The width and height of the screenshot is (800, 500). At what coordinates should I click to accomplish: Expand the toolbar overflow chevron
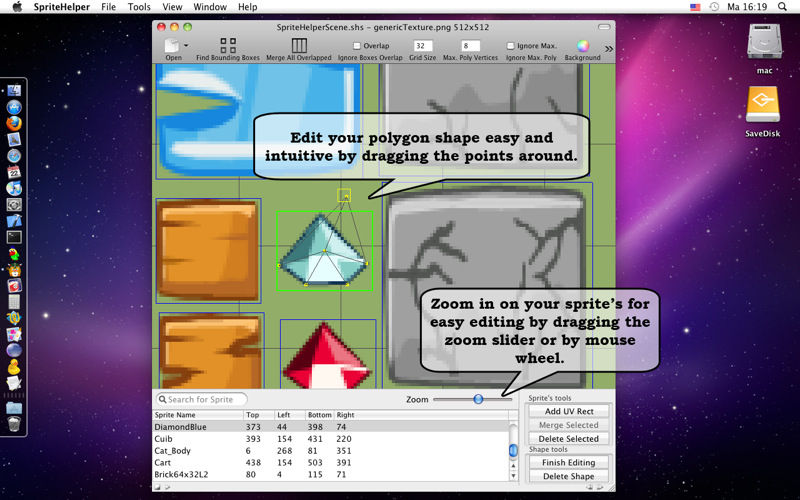[609, 49]
